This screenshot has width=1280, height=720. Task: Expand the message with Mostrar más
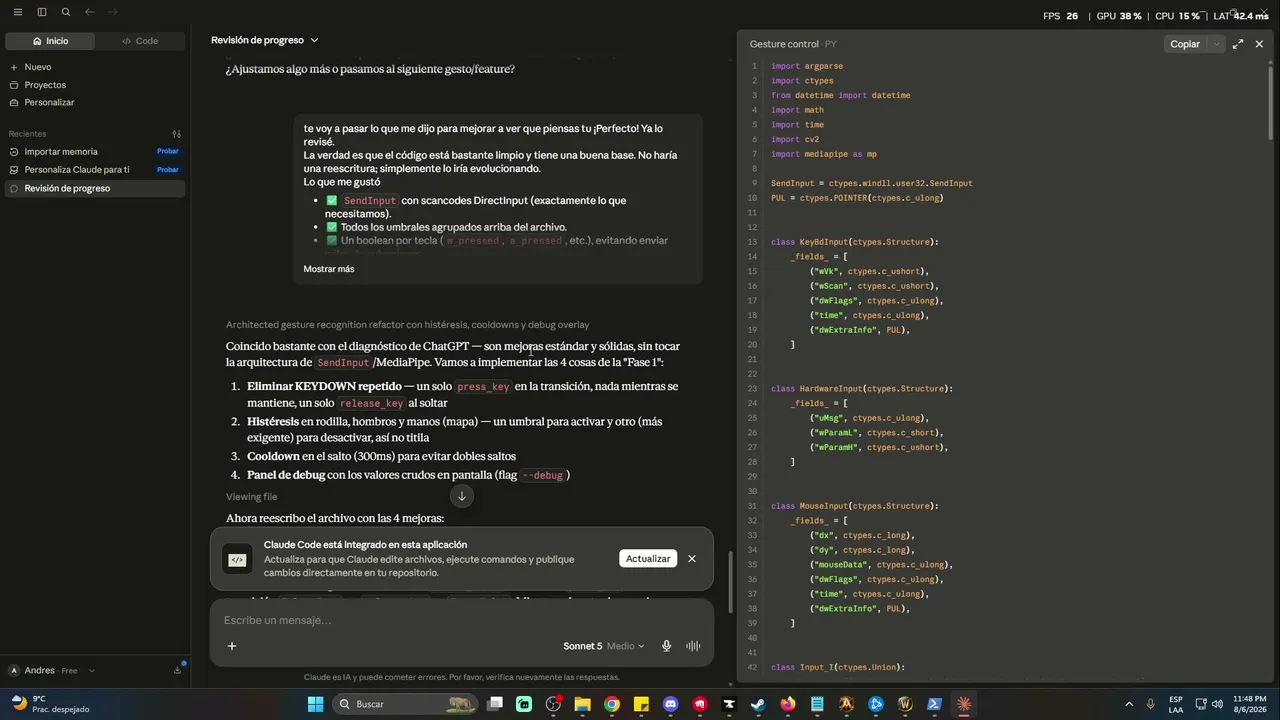(x=329, y=269)
